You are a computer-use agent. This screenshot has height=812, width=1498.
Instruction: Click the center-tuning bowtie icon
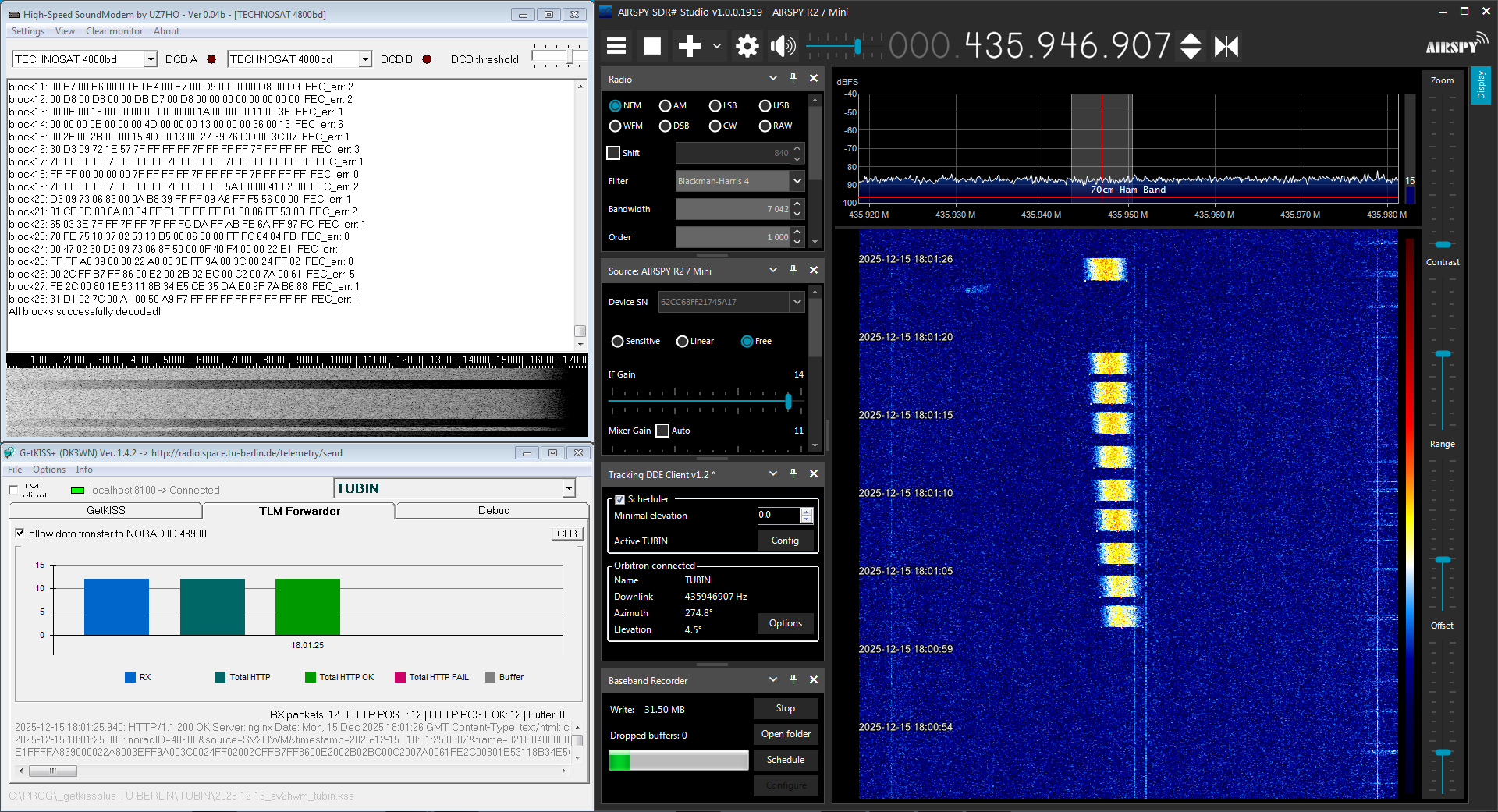[1226, 47]
